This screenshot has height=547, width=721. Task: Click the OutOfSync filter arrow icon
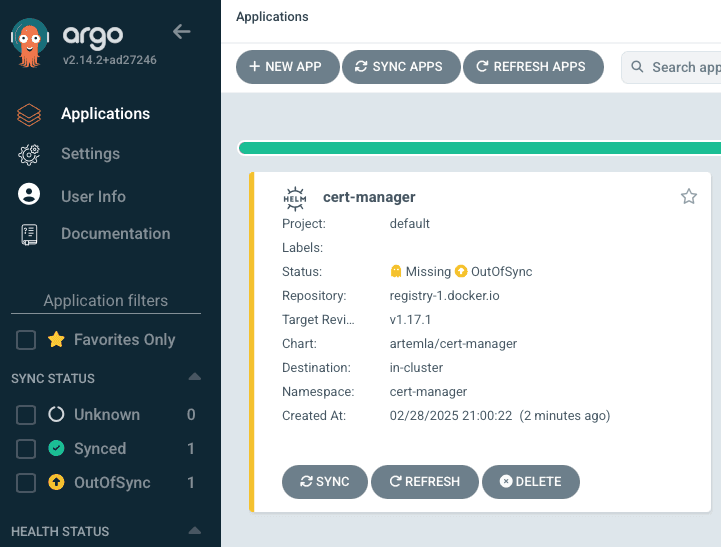(x=56, y=482)
